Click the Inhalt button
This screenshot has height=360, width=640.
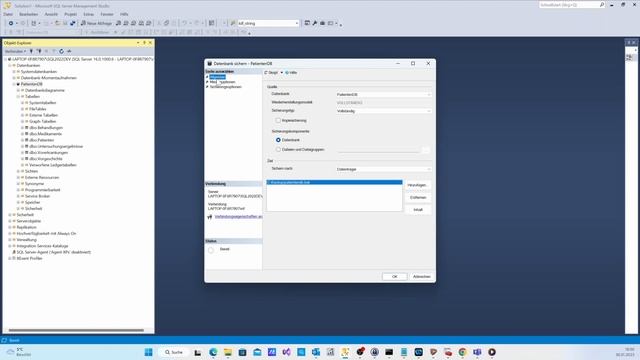[418, 210]
